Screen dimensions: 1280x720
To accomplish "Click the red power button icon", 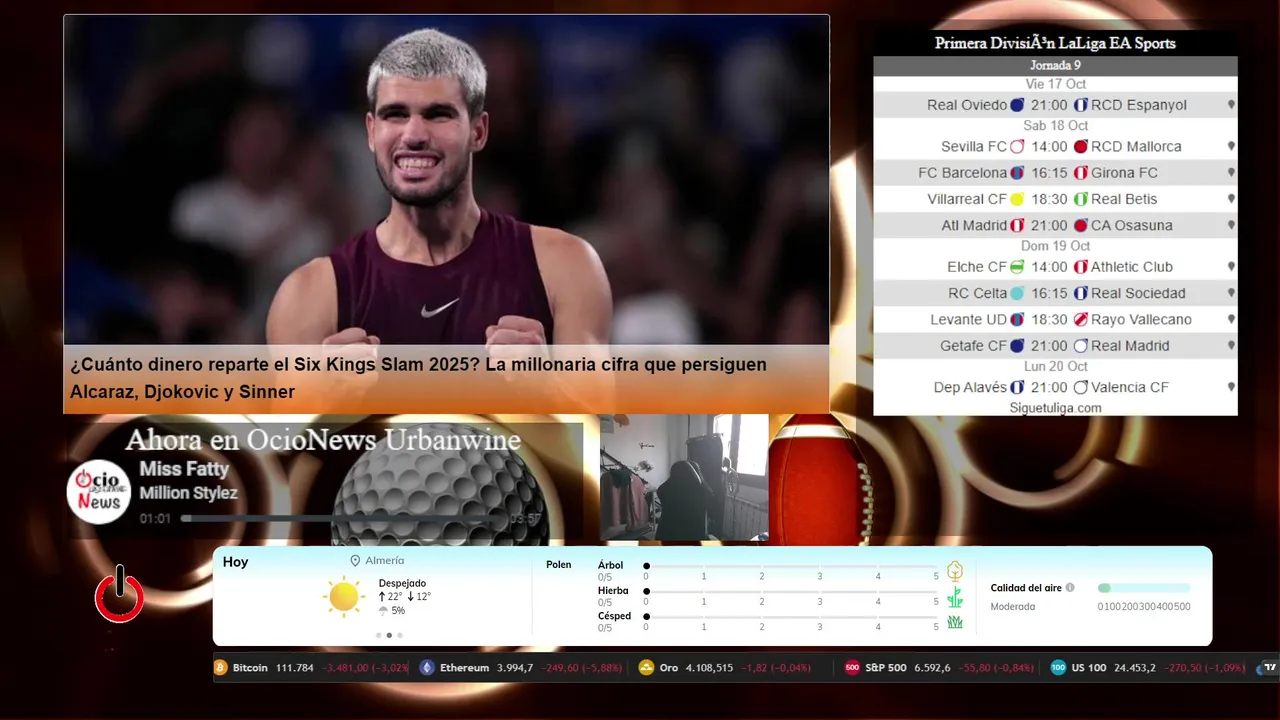I will [x=120, y=595].
